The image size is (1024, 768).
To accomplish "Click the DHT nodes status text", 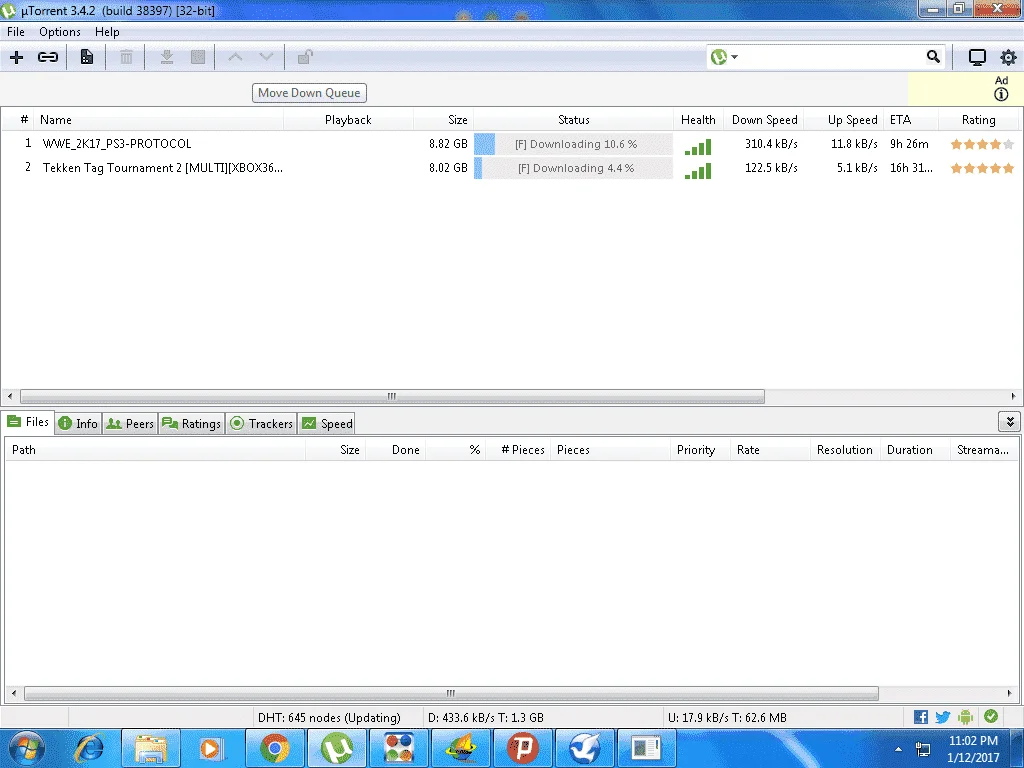I will coord(329,718).
